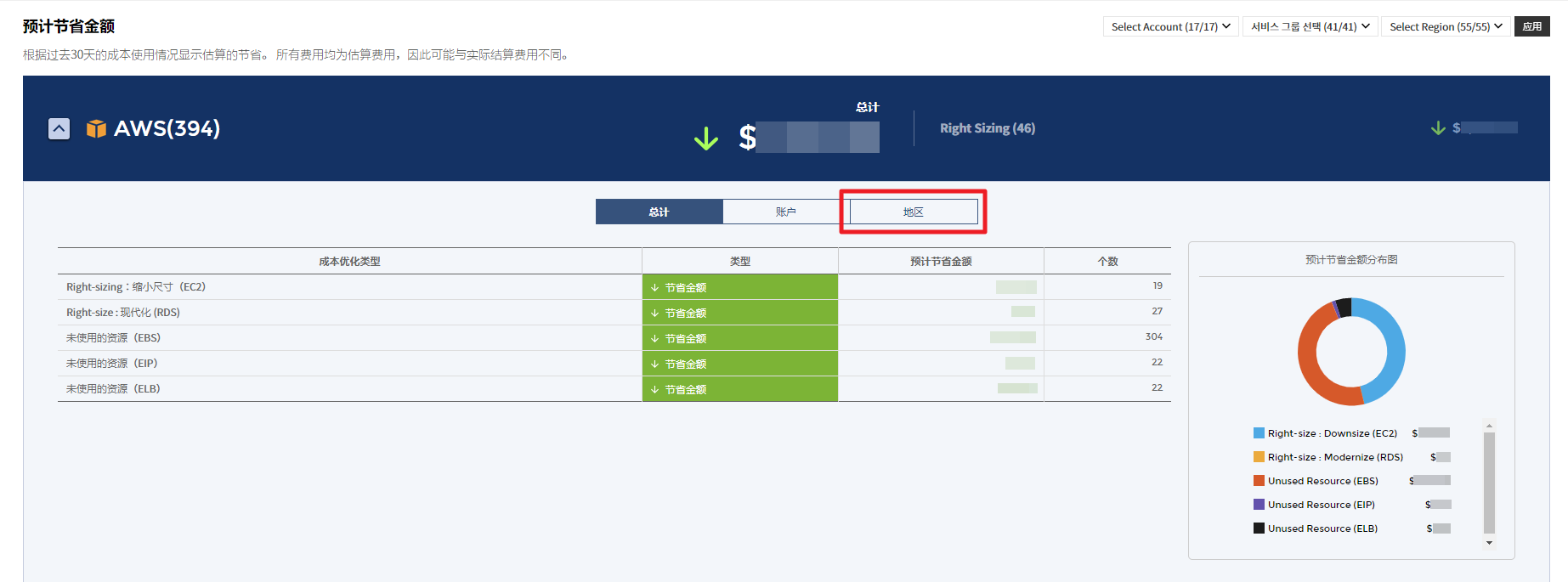Image resolution: width=1568 pixels, height=582 pixels.
Task: Select the 总计 tab
Action: [x=659, y=212]
